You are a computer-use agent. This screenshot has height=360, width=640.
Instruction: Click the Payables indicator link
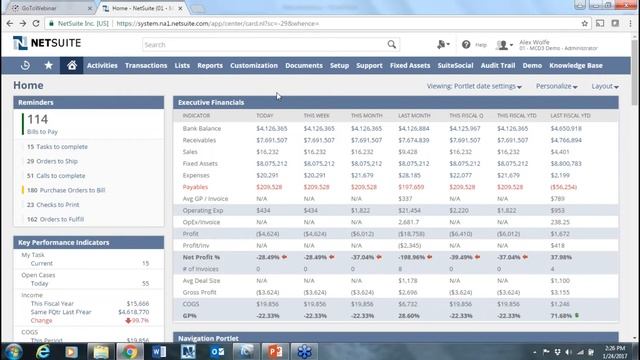pyautogui.click(x=195, y=187)
